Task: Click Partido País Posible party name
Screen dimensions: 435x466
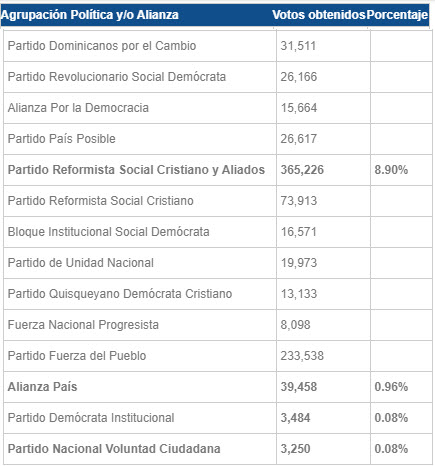Action: tap(61, 139)
